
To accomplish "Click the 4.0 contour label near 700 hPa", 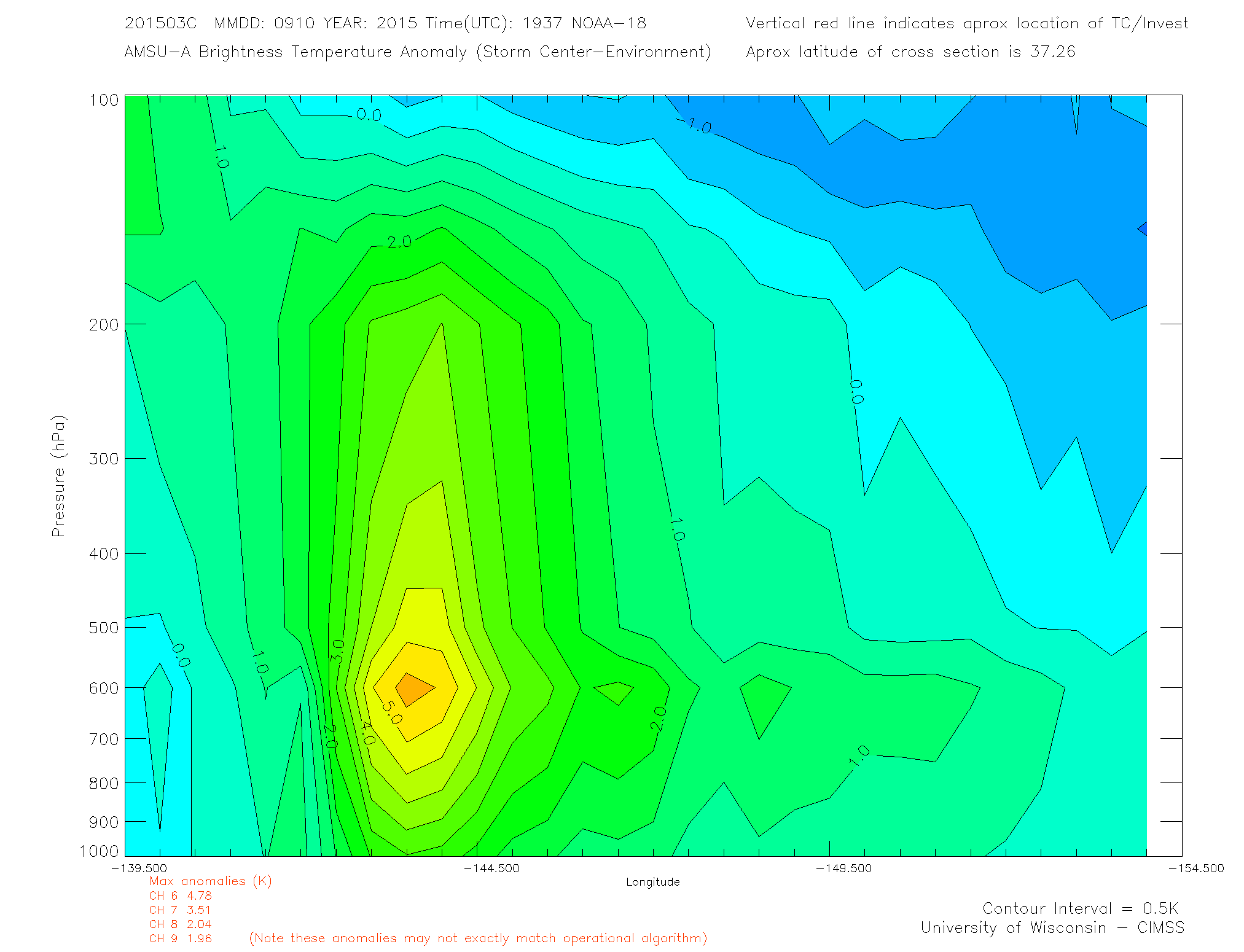I will 367,733.
